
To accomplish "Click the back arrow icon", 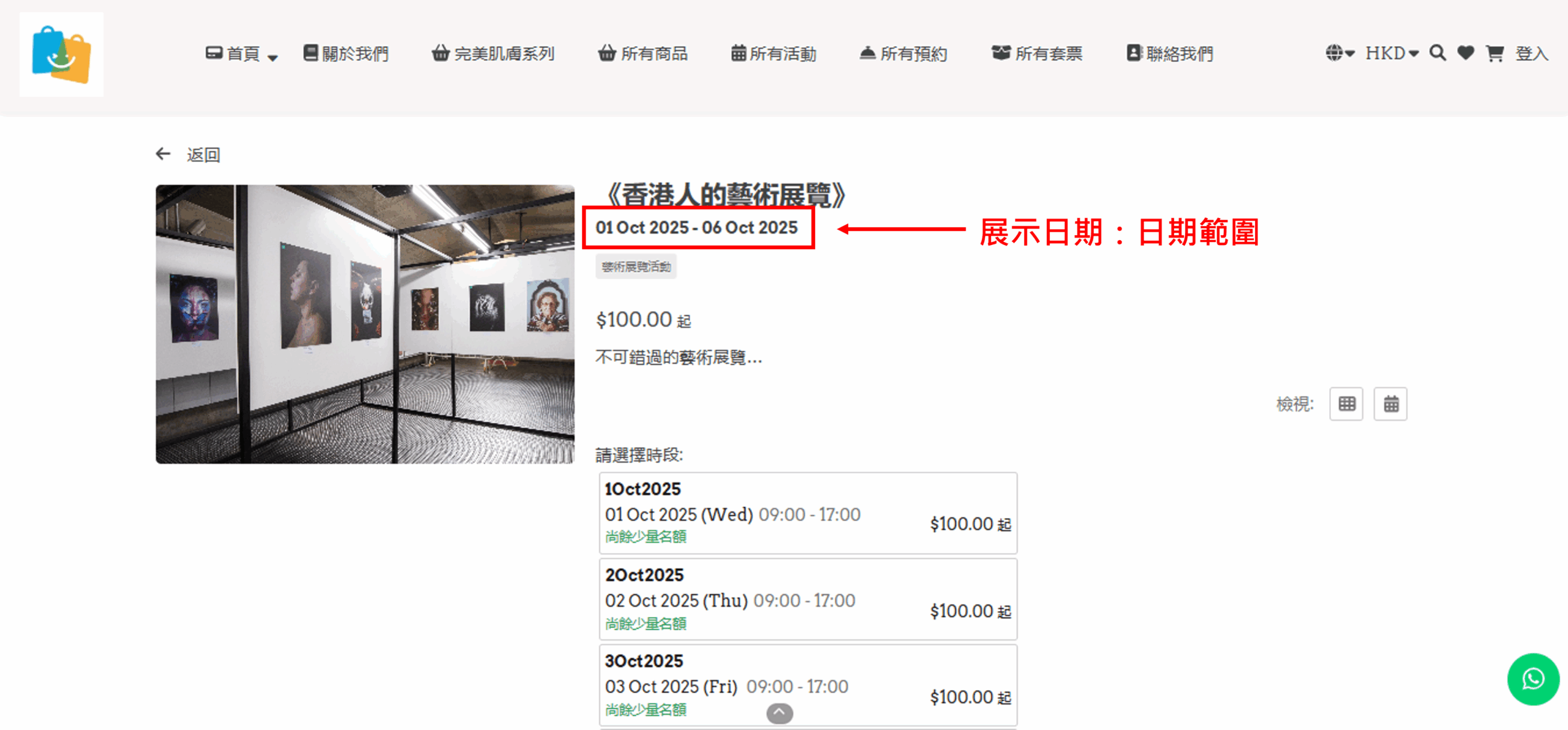I will 163,154.
